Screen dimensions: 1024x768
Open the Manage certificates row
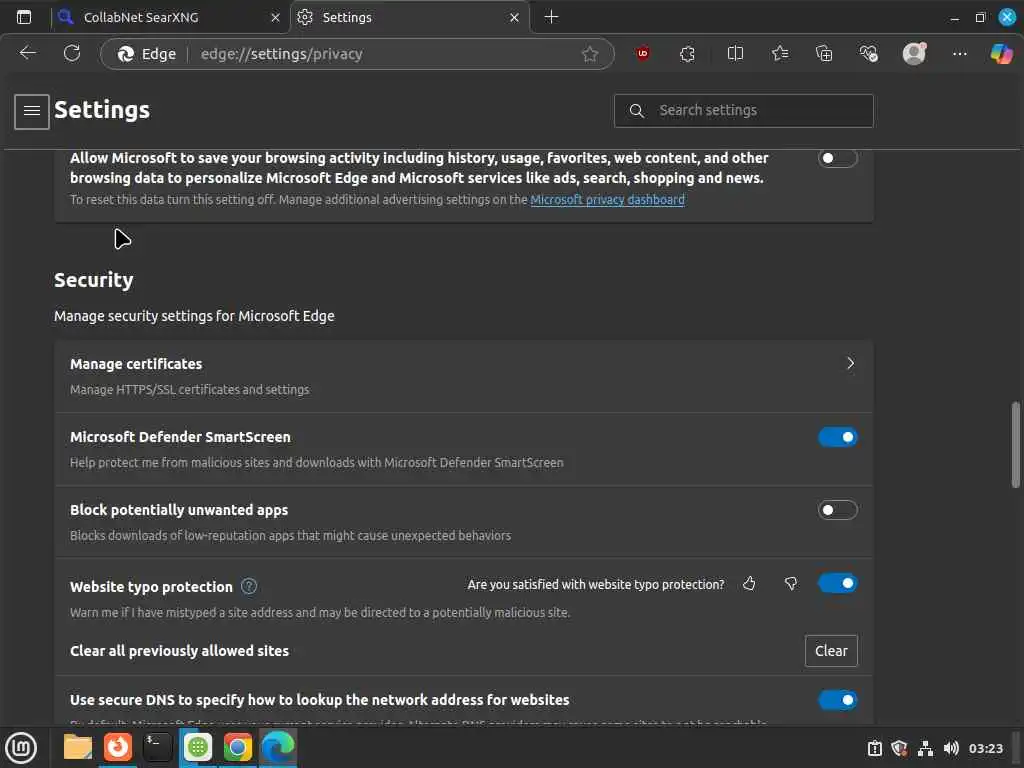point(464,376)
